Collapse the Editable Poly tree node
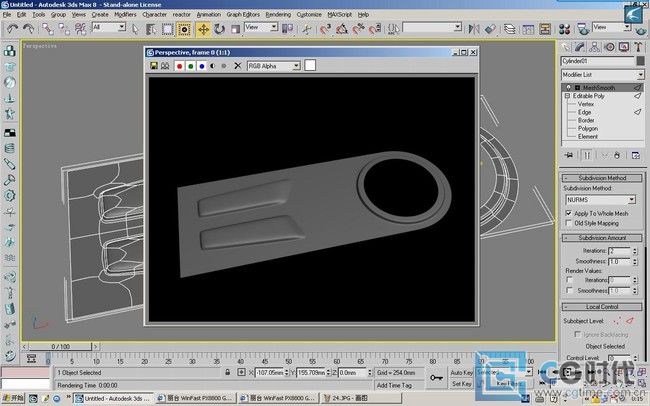Viewport: 650px width, 406px height. (x=567, y=96)
